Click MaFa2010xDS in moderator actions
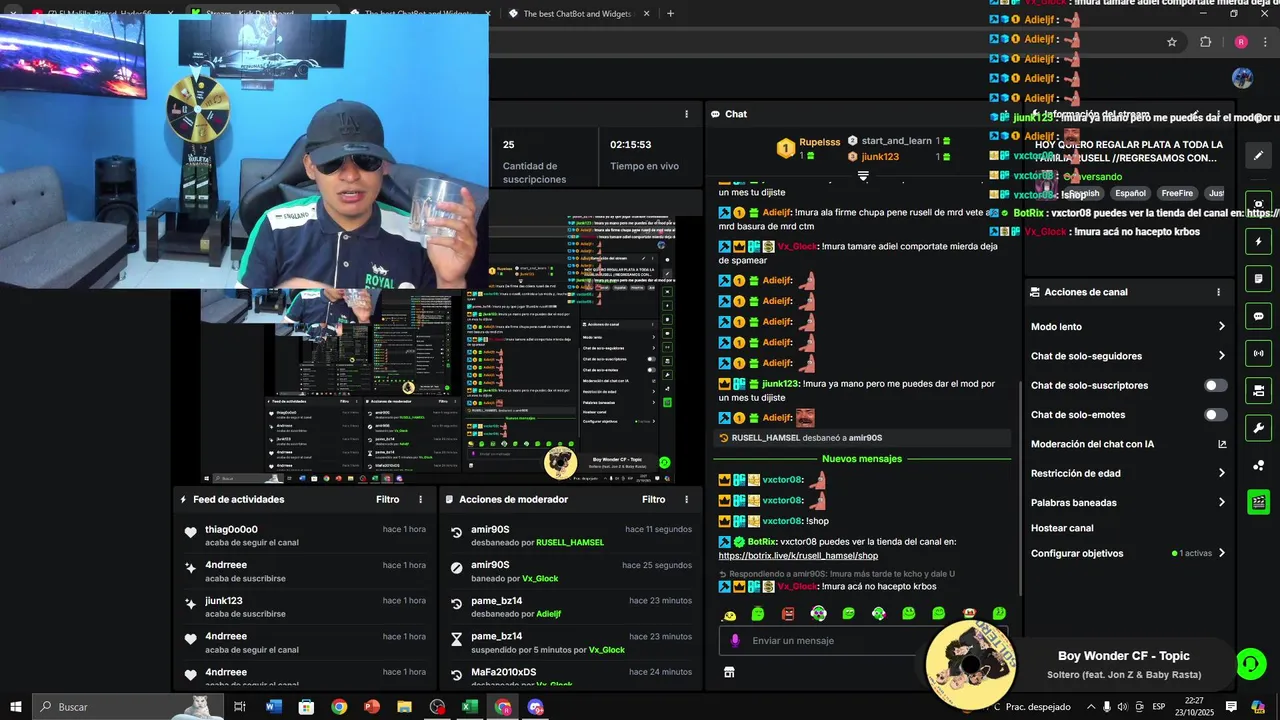1280x720 pixels. coord(503,672)
